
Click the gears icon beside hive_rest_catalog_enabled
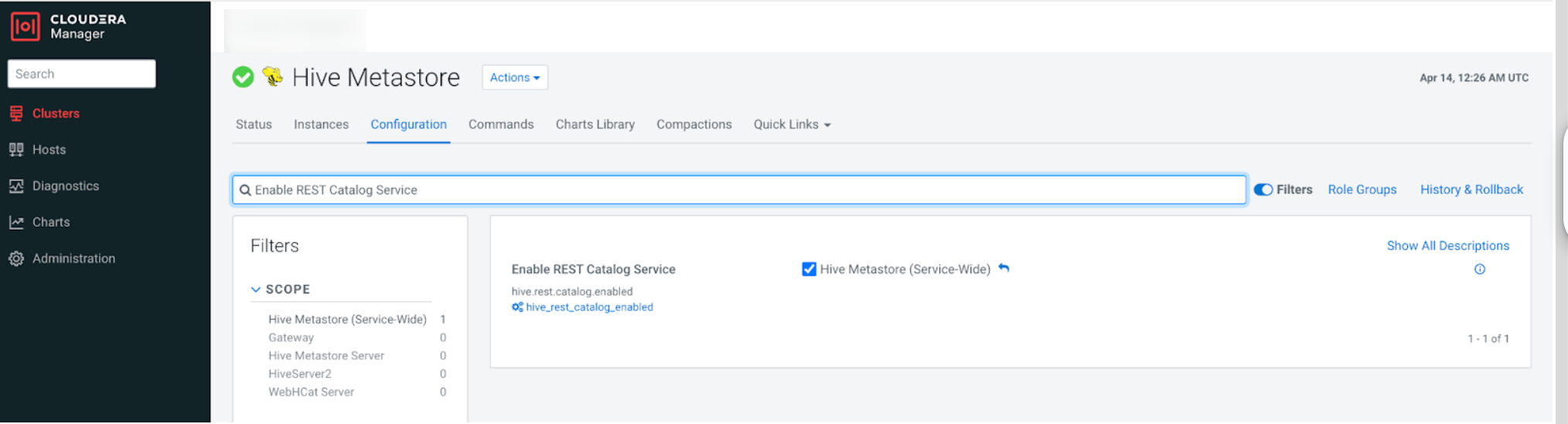point(517,307)
